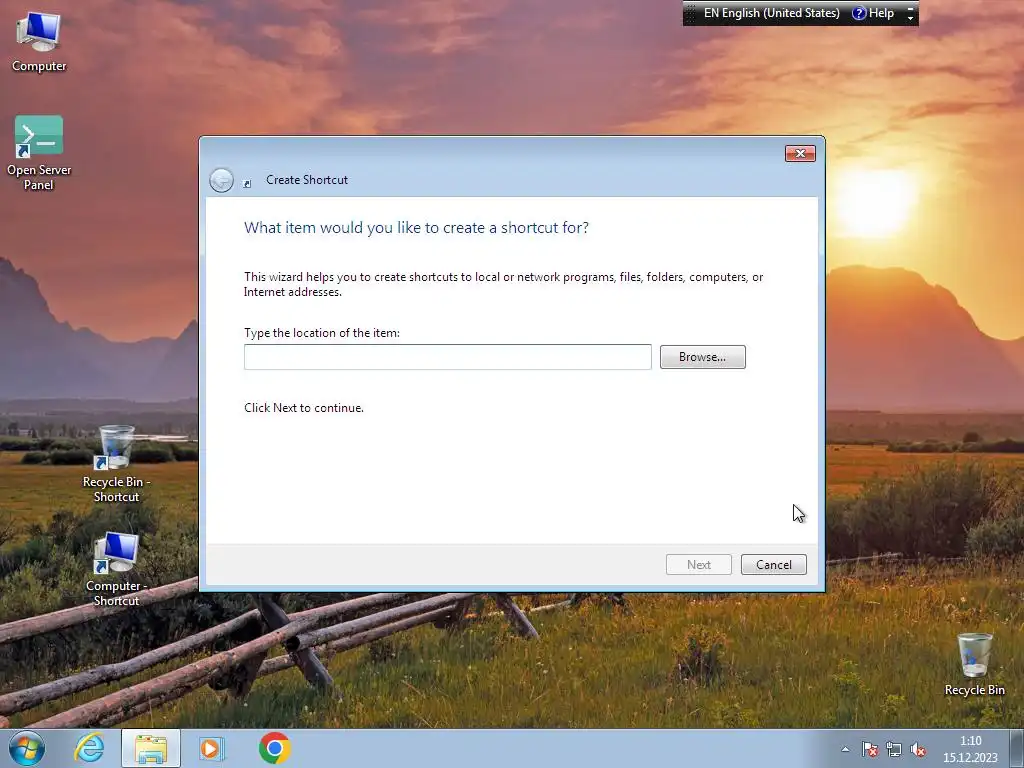The image size is (1024, 768).
Task: Select the Recycle Bin - Shortcut icon
Action: (116, 464)
